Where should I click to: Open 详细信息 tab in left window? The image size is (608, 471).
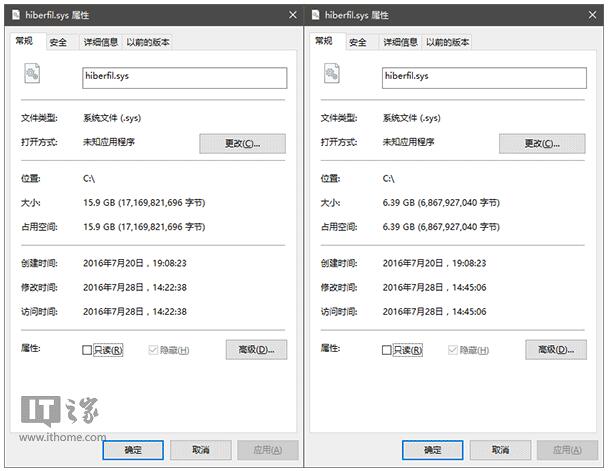tap(101, 42)
